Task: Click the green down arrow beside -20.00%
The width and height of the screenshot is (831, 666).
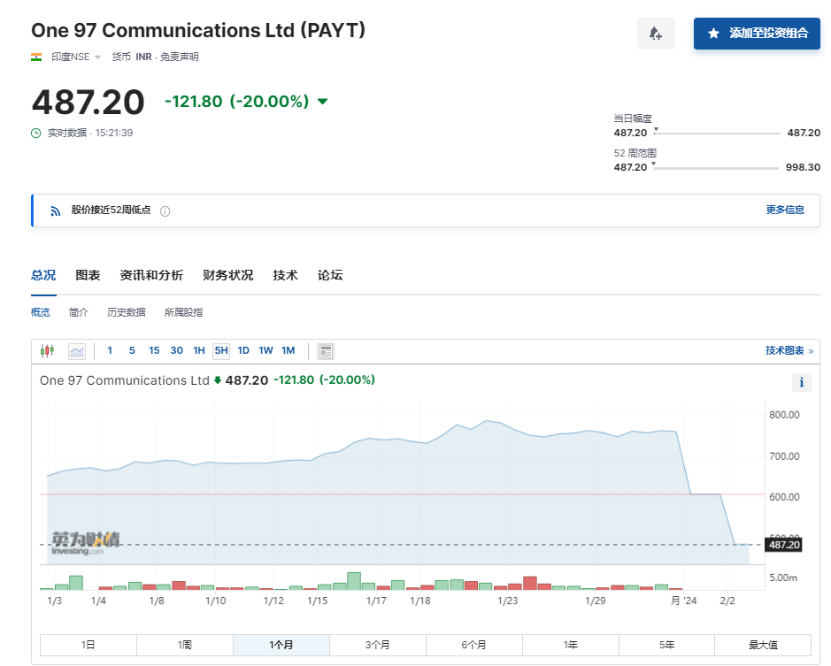Action: coord(322,101)
